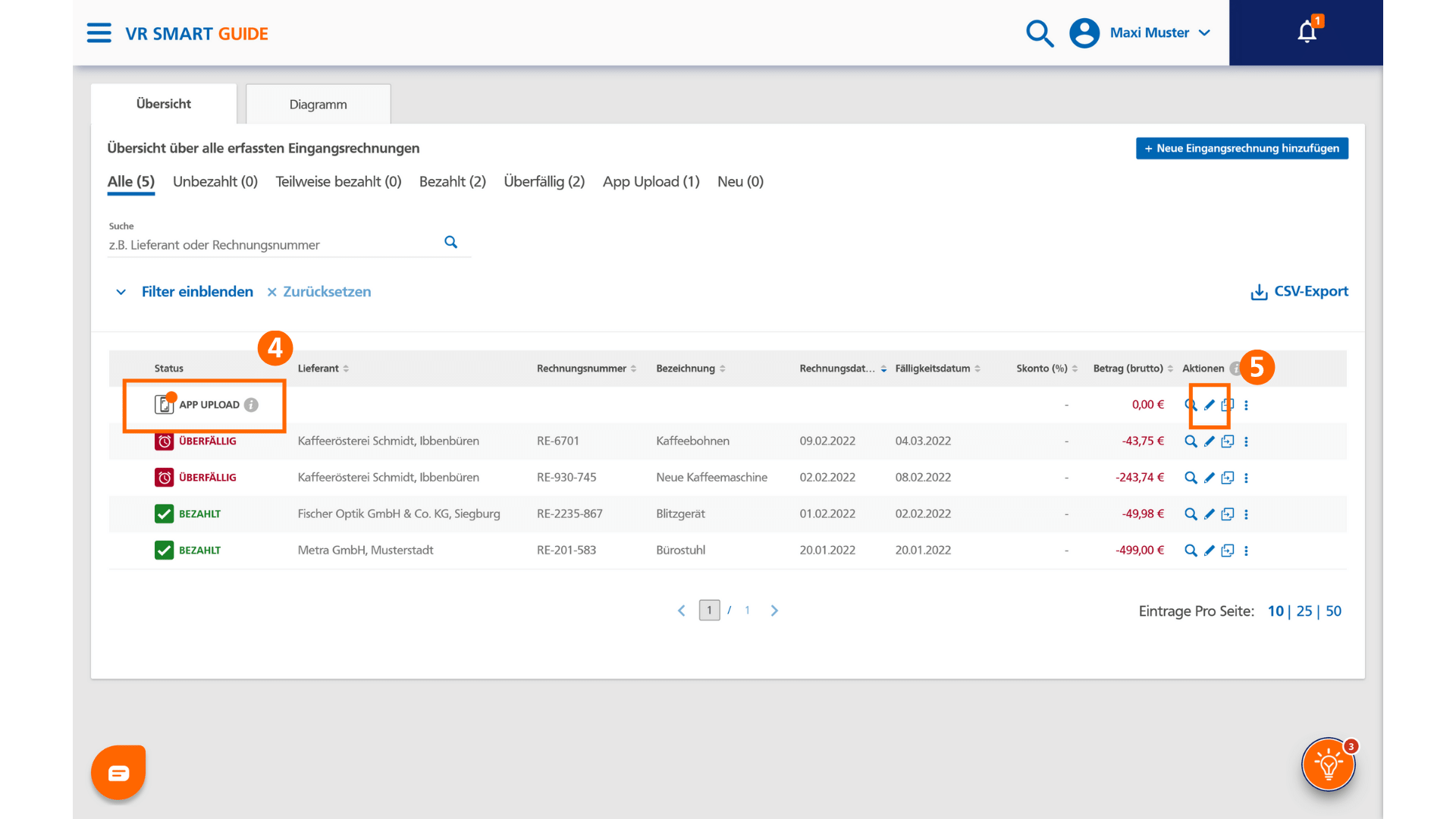
Task: Open more actions for invoice RE-2235-867
Action: point(1246,514)
